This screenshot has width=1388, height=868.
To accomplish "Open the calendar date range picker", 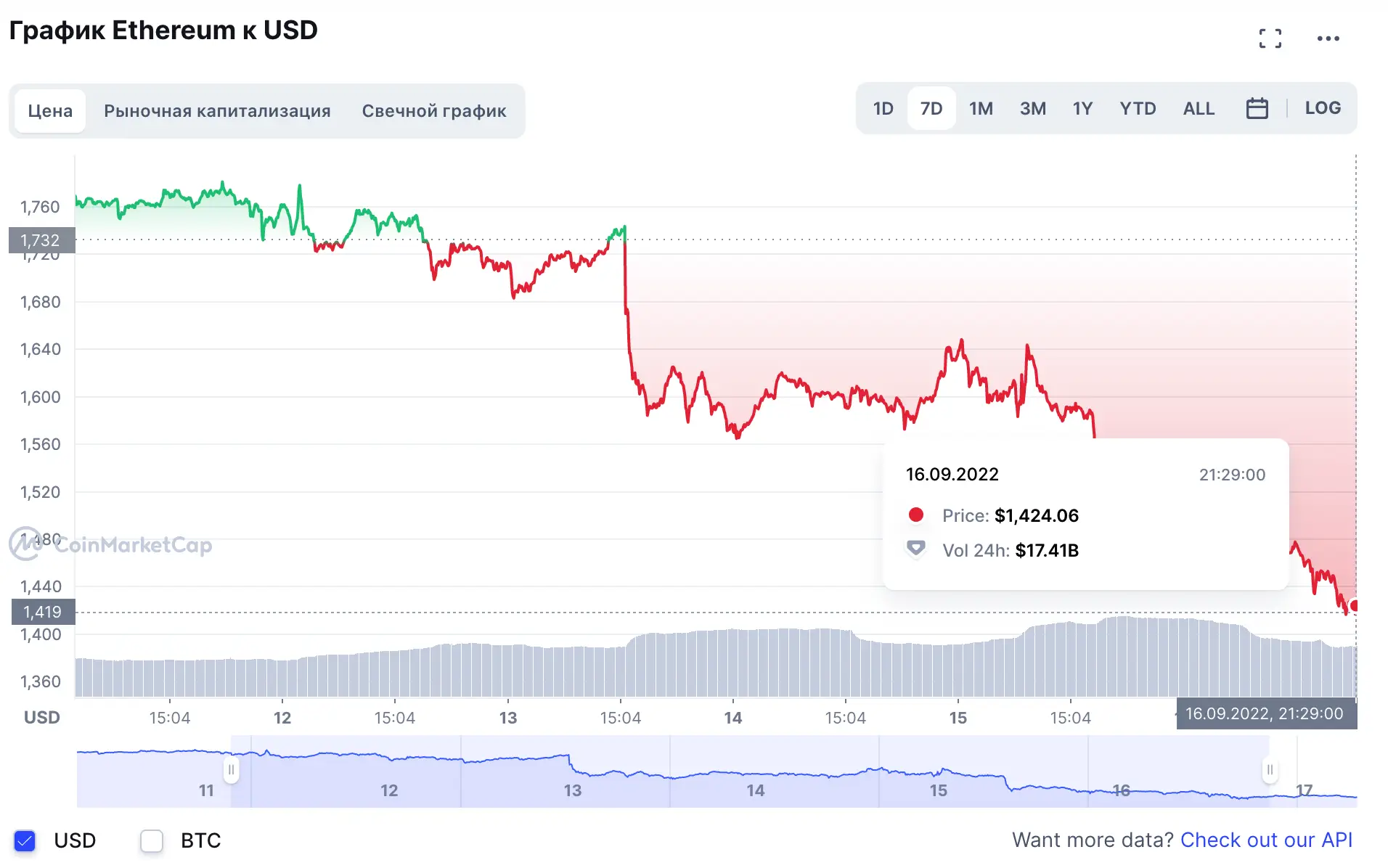I will [x=1257, y=109].
